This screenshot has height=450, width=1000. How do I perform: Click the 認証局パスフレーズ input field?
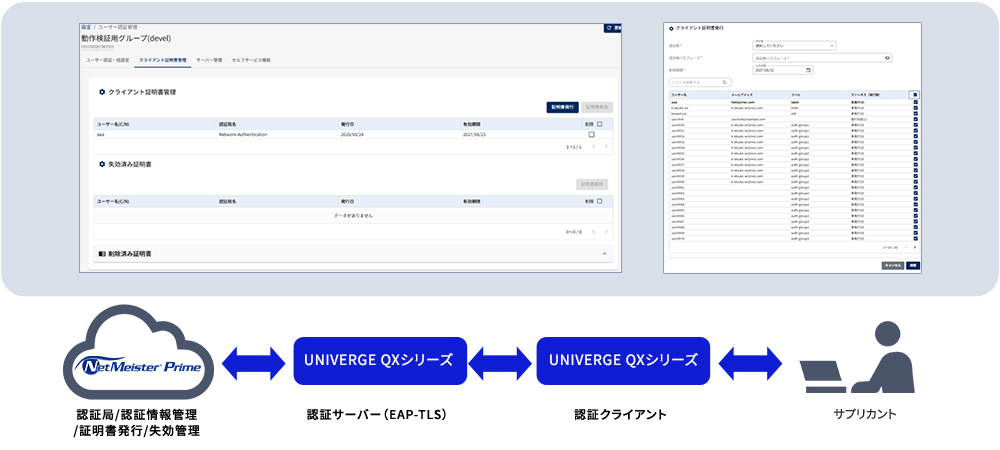pos(822,58)
